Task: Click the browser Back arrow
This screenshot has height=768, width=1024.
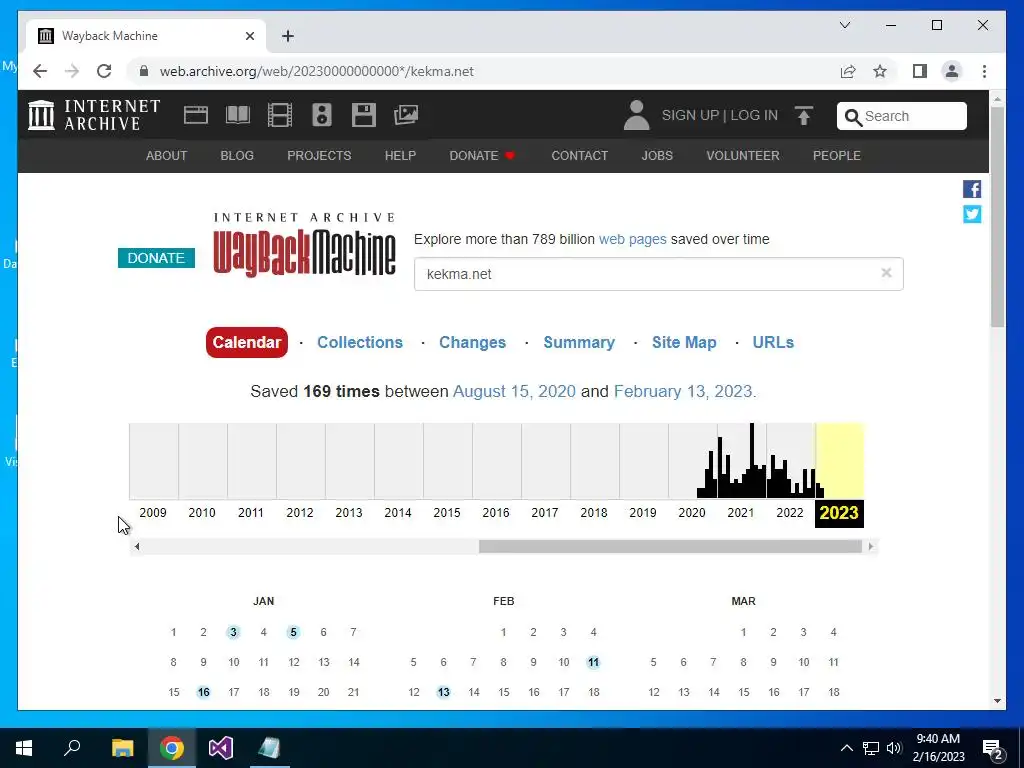Action: pyautogui.click(x=40, y=71)
